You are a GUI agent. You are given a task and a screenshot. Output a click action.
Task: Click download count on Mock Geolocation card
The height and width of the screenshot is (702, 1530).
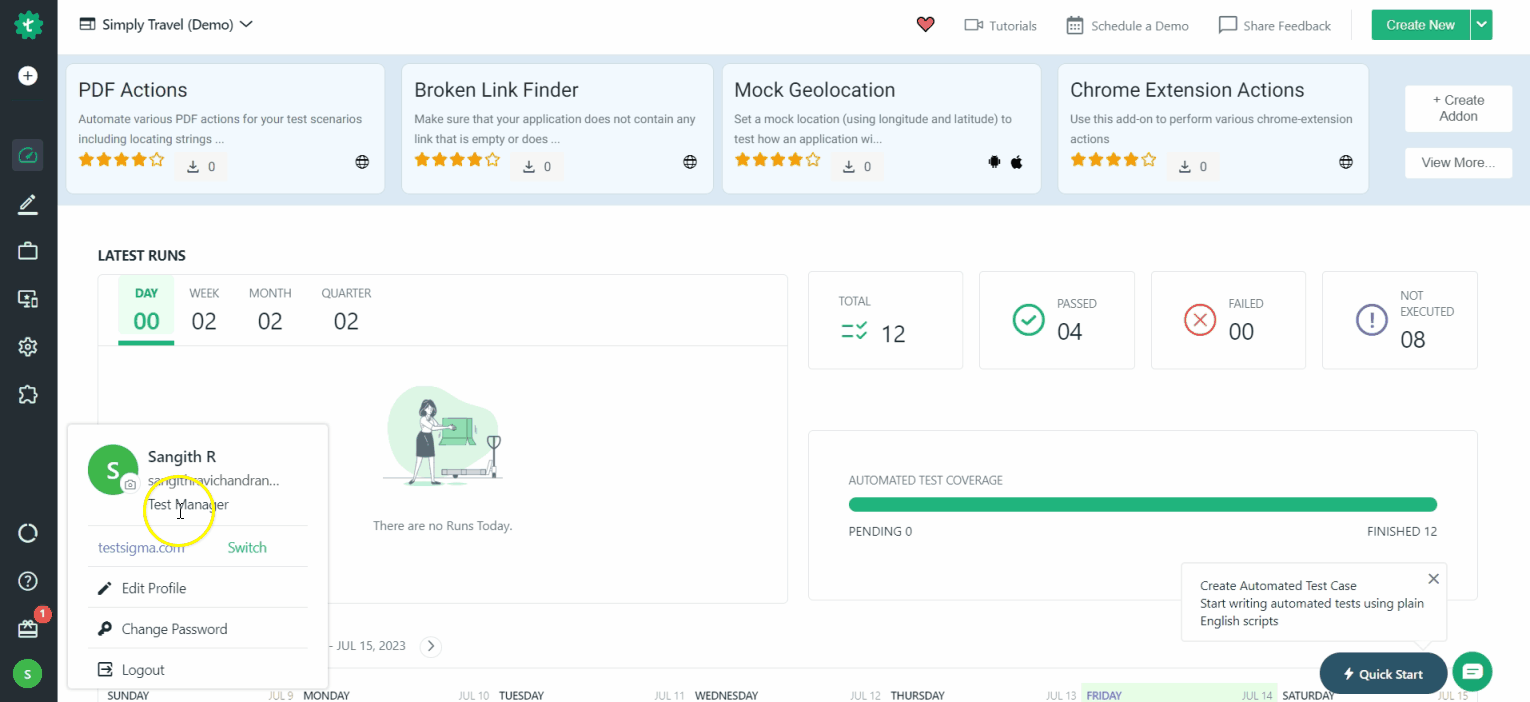[857, 167]
